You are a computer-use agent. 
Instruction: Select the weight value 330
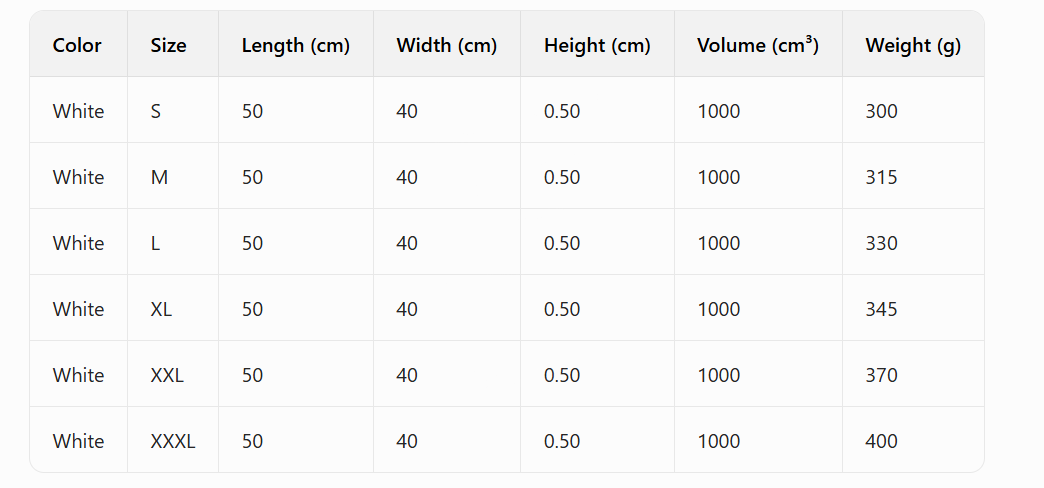(x=882, y=243)
